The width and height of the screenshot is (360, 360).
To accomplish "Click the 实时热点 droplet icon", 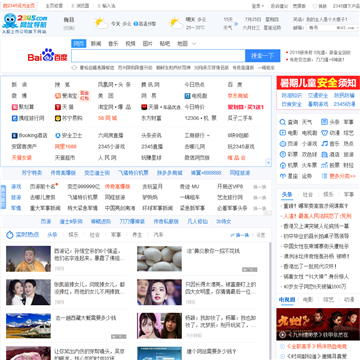I will tap(10, 235).
